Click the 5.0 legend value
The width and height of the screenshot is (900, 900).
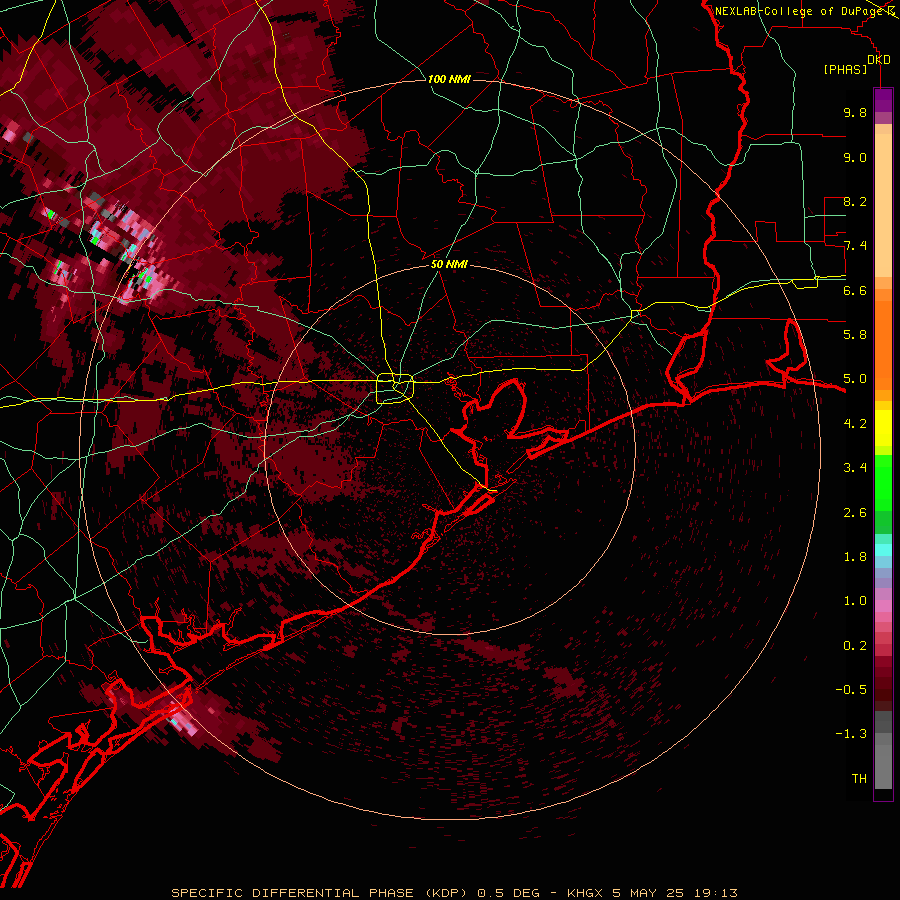click(x=855, y=379)
